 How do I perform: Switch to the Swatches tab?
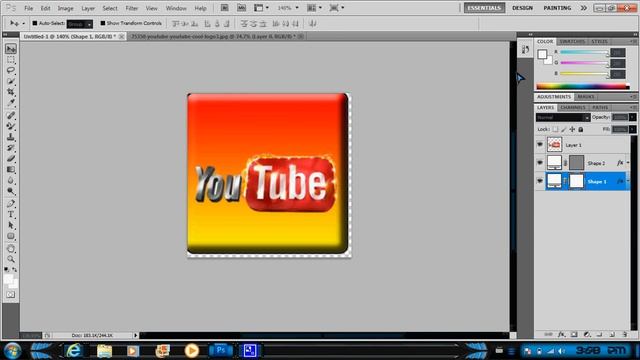pos(572,42)
